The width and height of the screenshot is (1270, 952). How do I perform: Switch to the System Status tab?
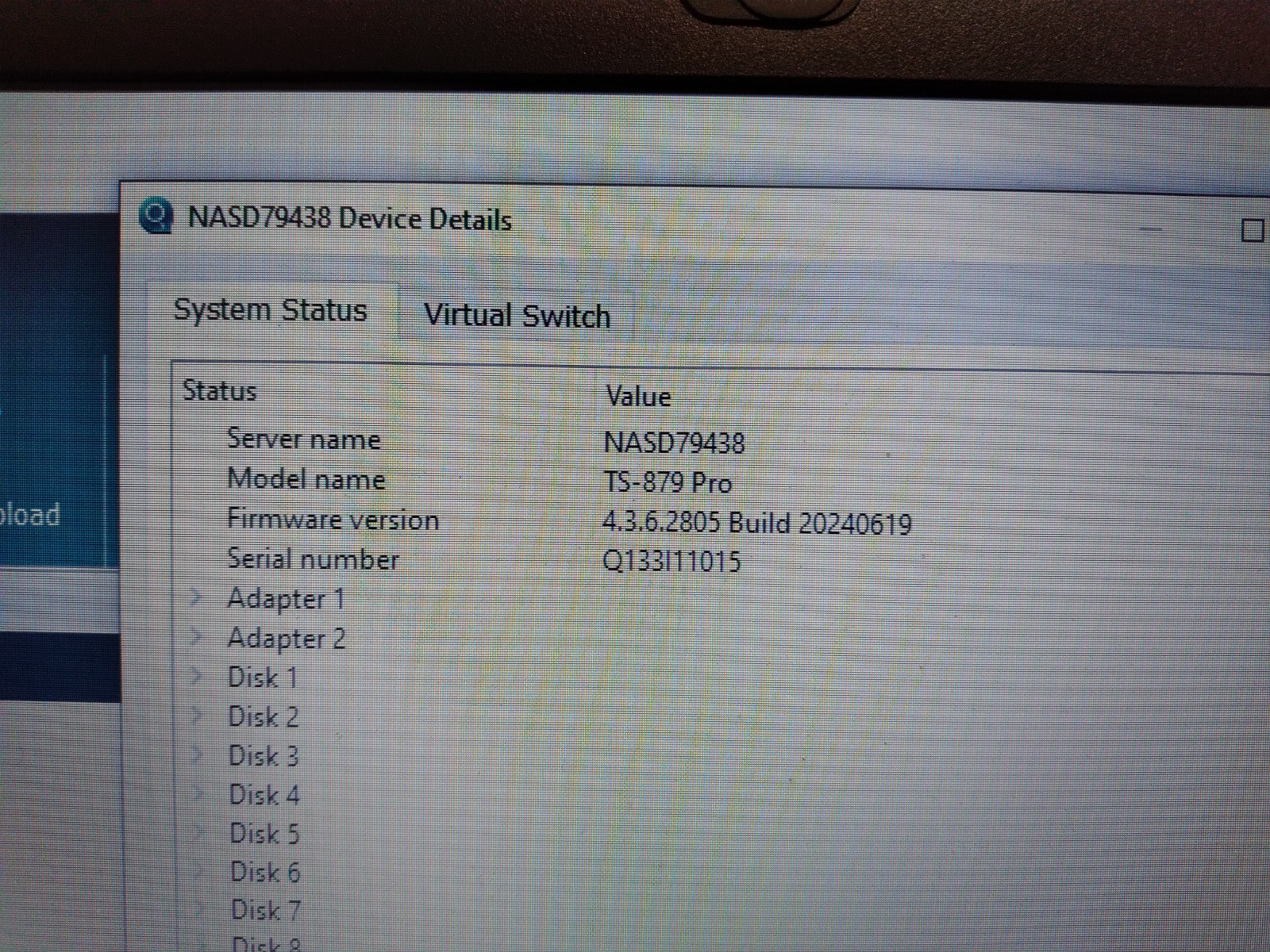tap(270, 310)
